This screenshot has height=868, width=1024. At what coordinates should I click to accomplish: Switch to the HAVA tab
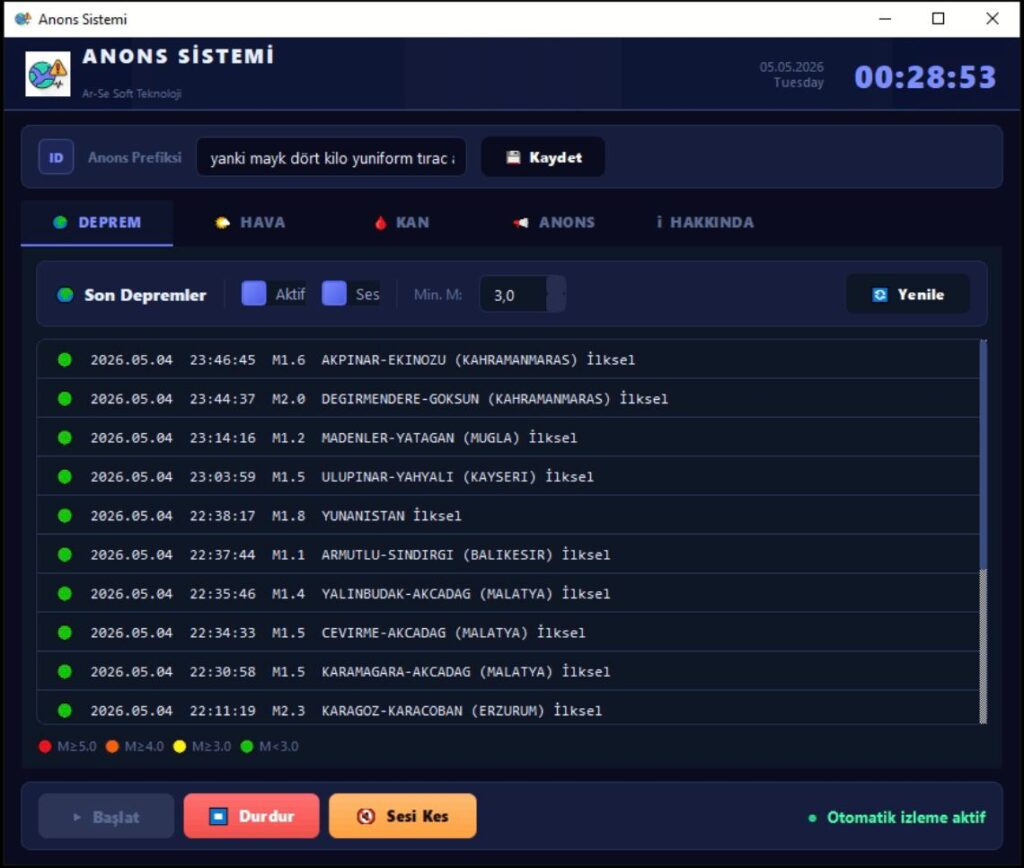click(250, 223)
